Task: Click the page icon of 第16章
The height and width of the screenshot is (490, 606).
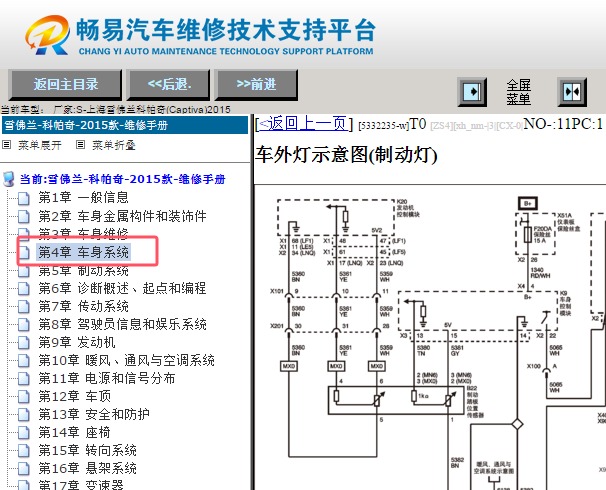Action: tap(24, 469)
